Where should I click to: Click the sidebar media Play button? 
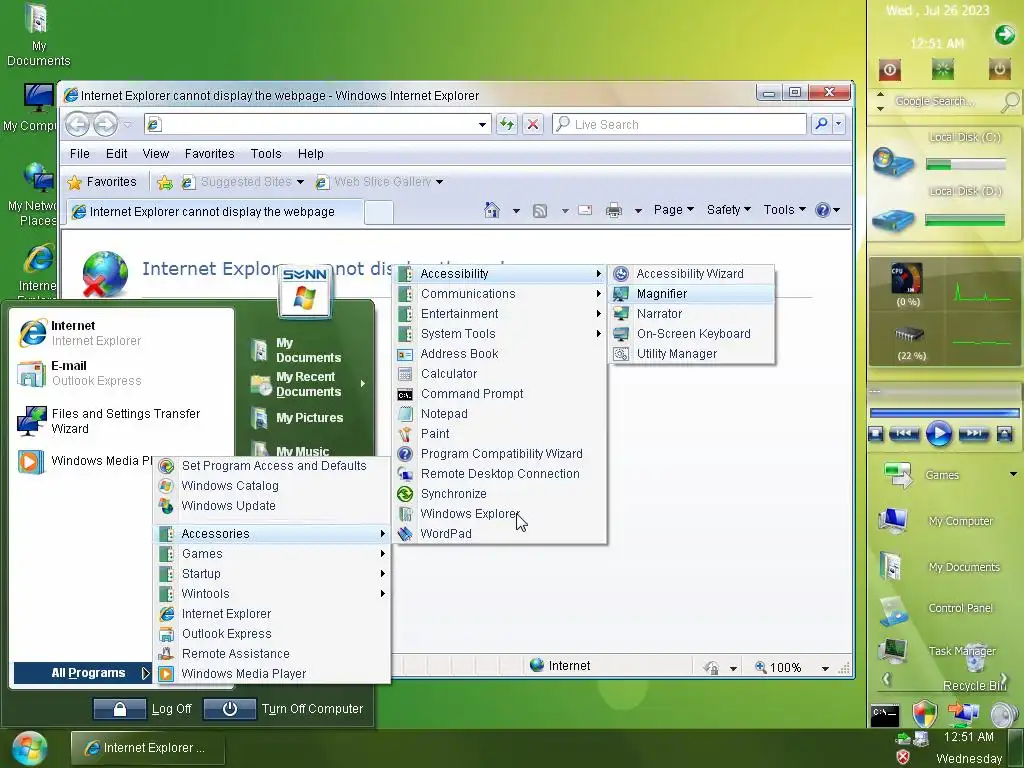939,434
